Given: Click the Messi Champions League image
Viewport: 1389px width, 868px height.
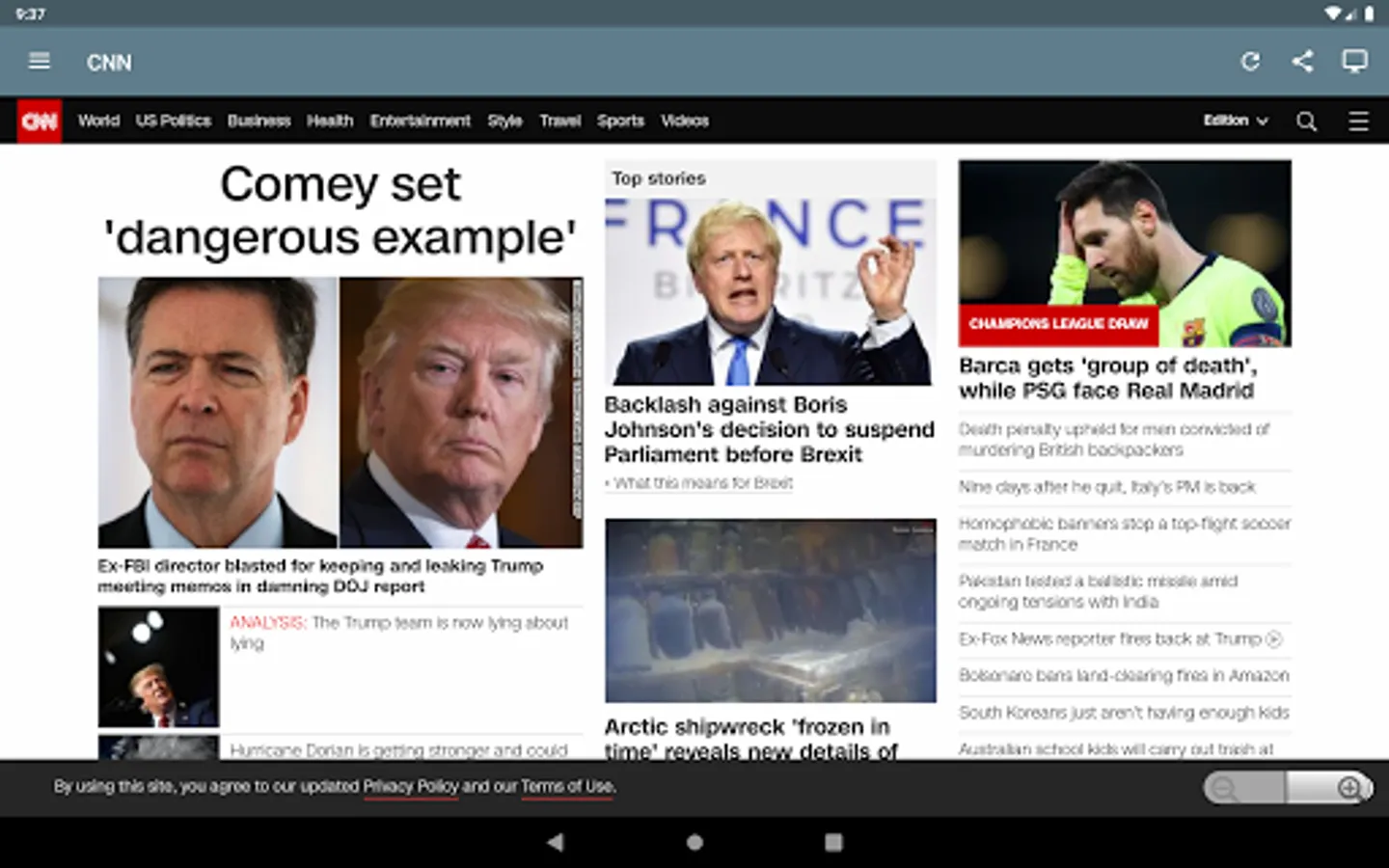Looking at the screenshot, I should pyautogui.click(x=1125, y=253).
